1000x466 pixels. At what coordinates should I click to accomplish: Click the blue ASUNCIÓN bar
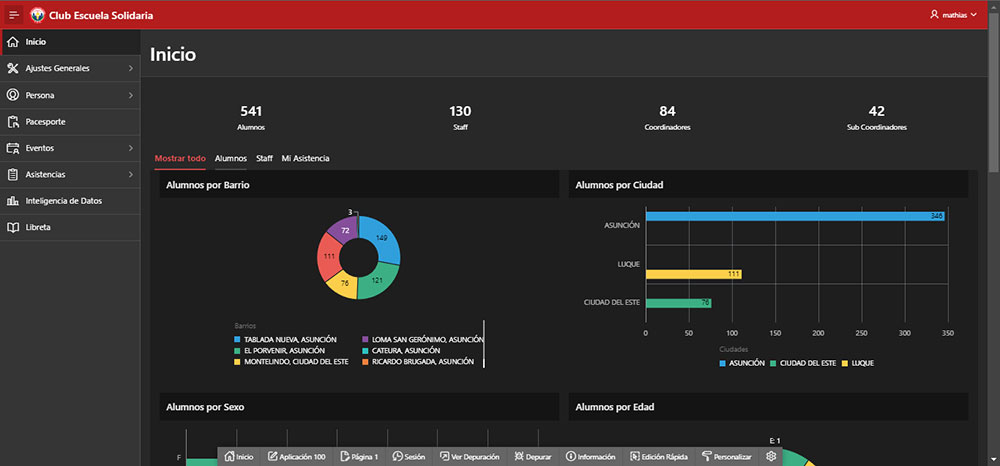coord(795,217)
